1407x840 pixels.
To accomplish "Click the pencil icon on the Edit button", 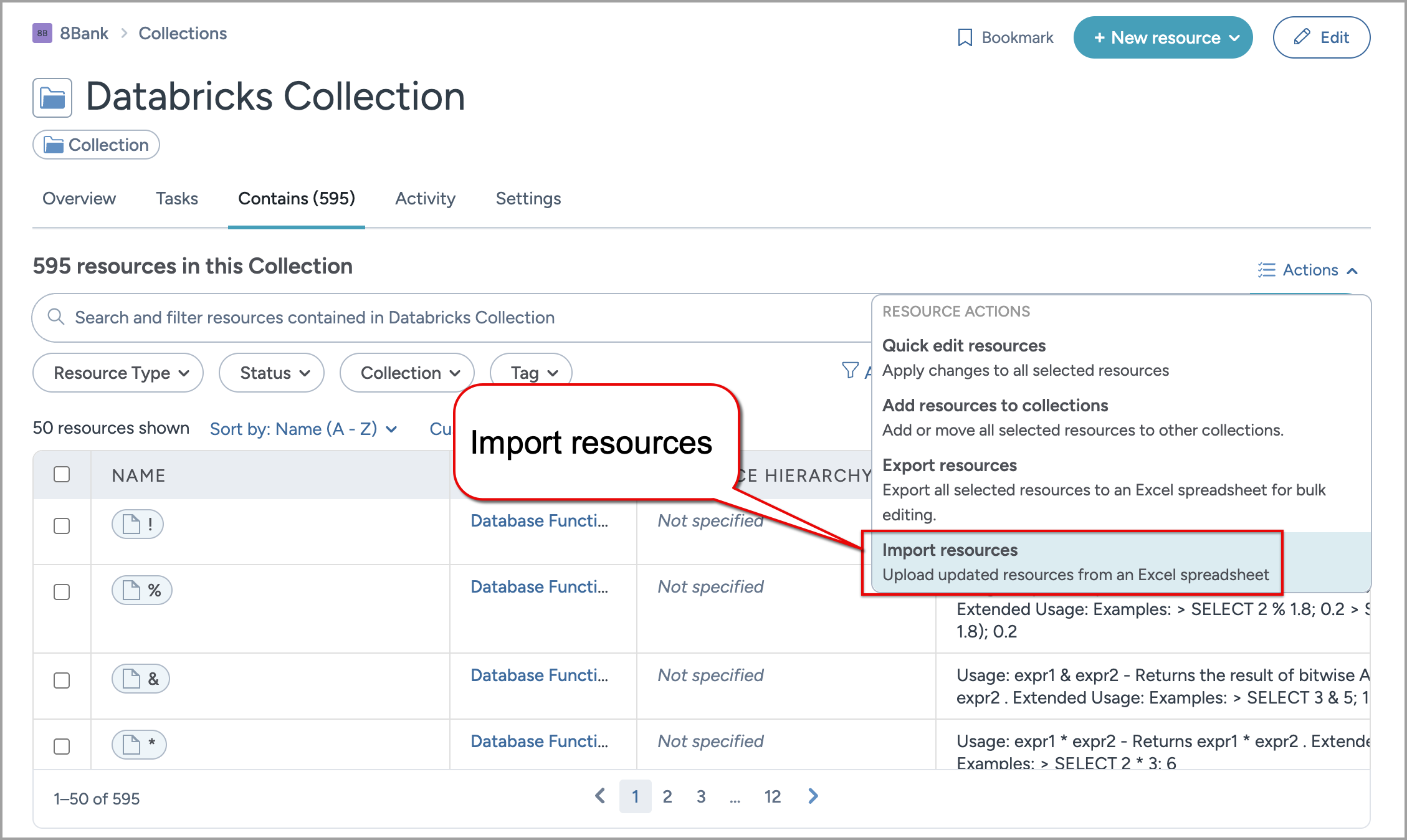I will (1302, 37).
